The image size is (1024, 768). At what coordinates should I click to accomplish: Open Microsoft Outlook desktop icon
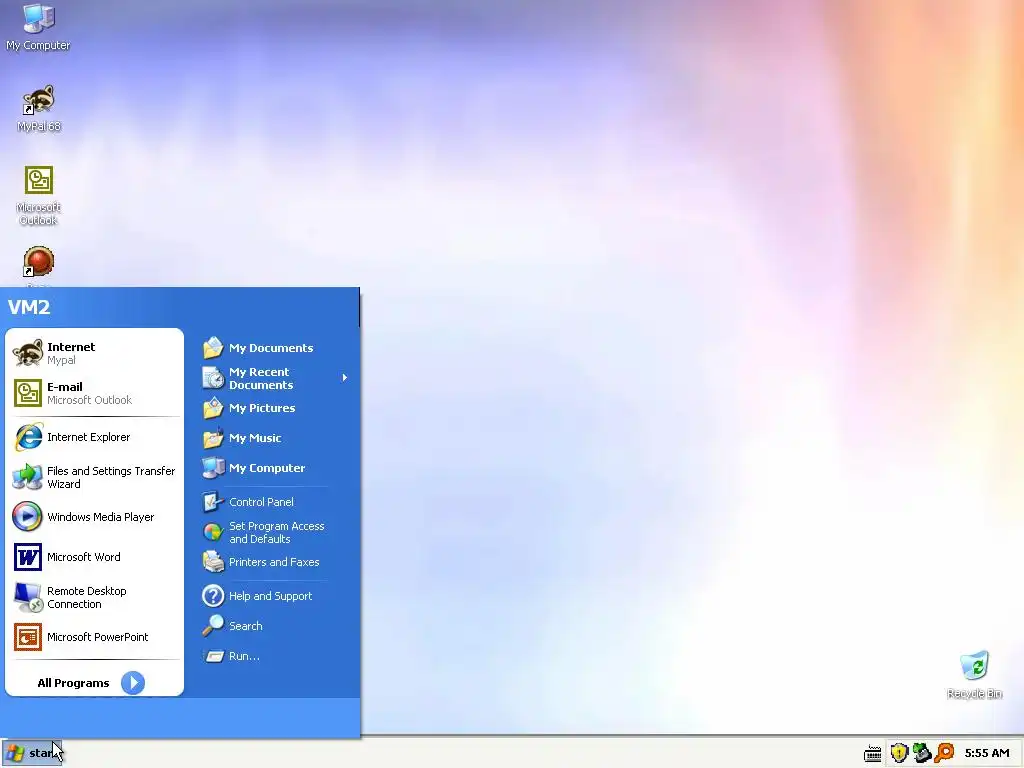tap(39, 195)
